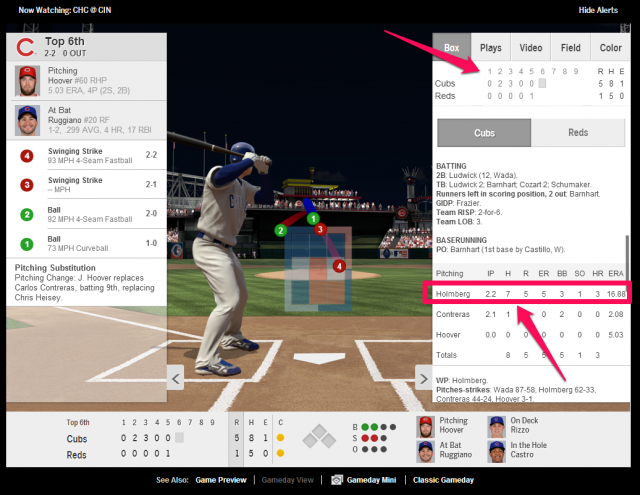This screenshot has height=495, width=640.
Task: Click Pitches-strikes summary line
Action: pos(516,394)
